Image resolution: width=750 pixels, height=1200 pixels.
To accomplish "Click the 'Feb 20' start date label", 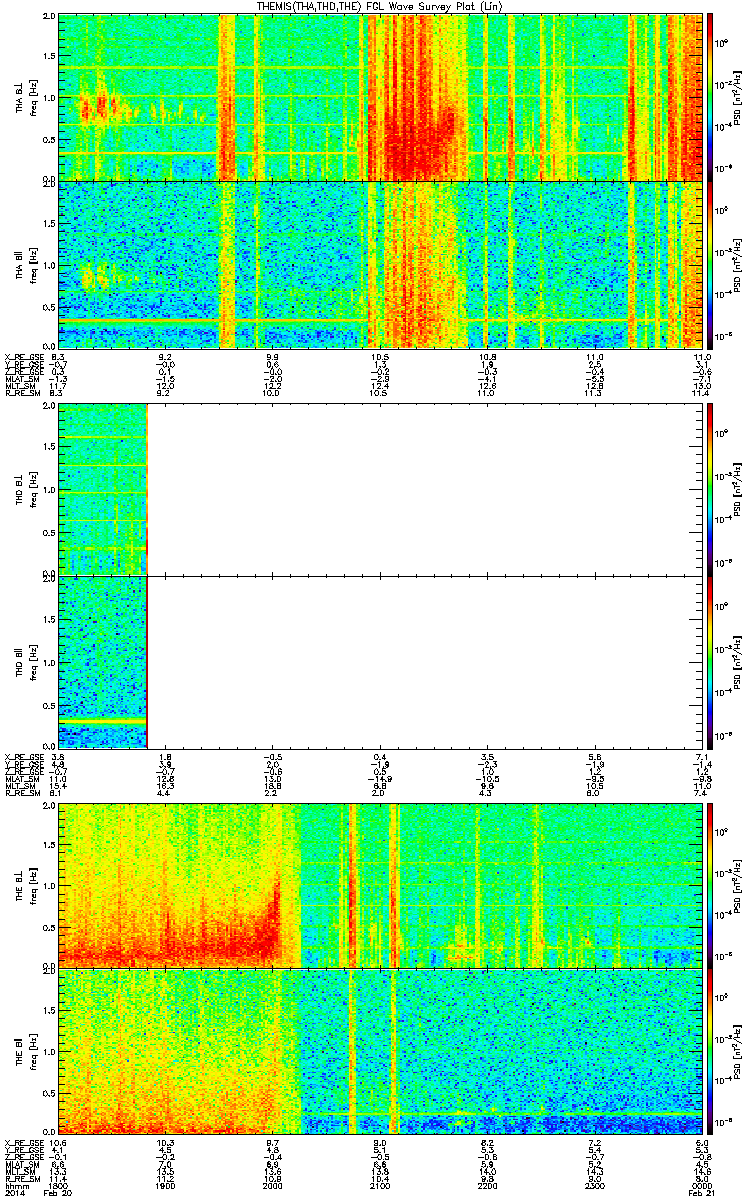I will click(x=58, y=1195).
